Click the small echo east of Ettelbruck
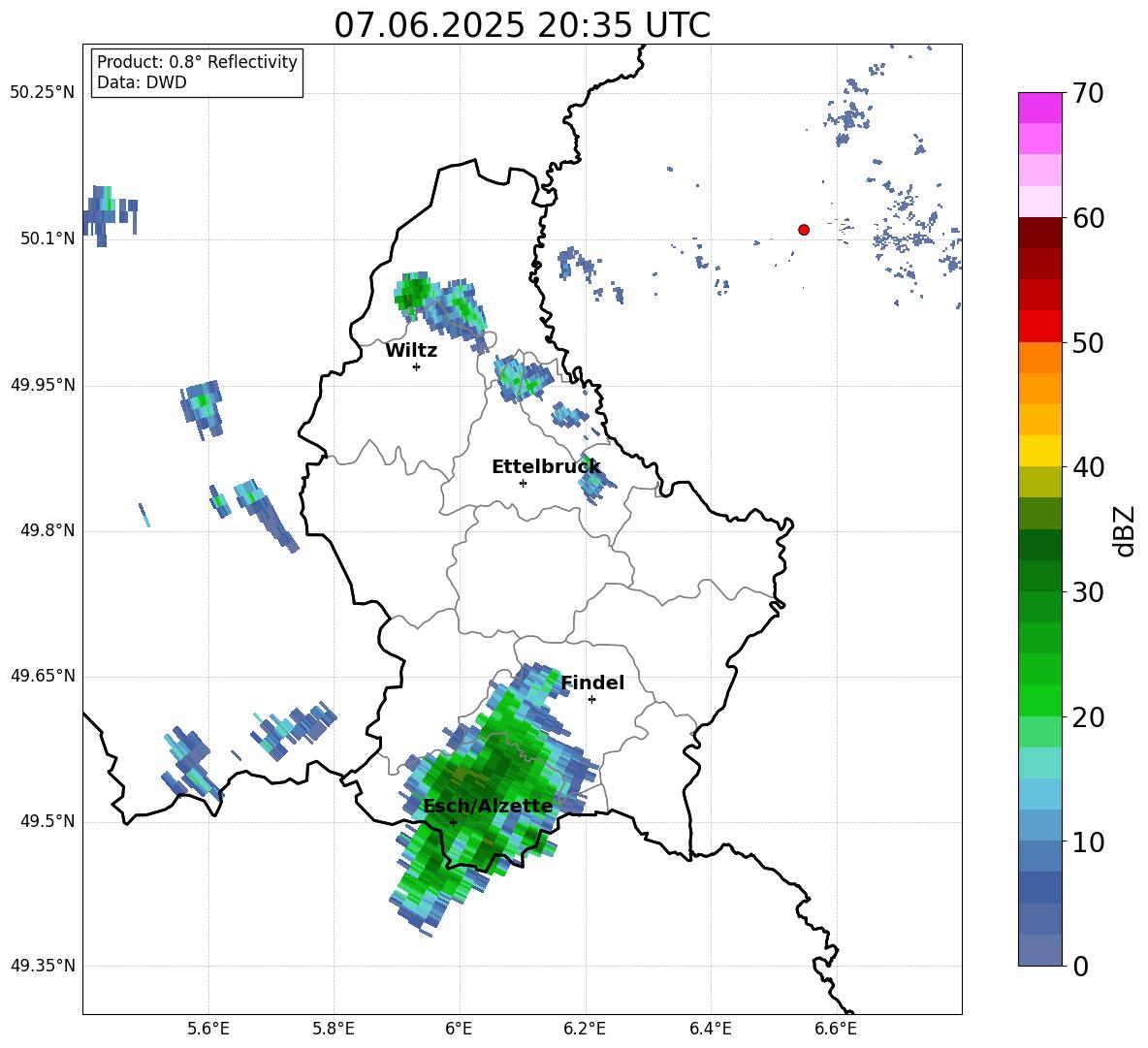 (x=596, y=478)
